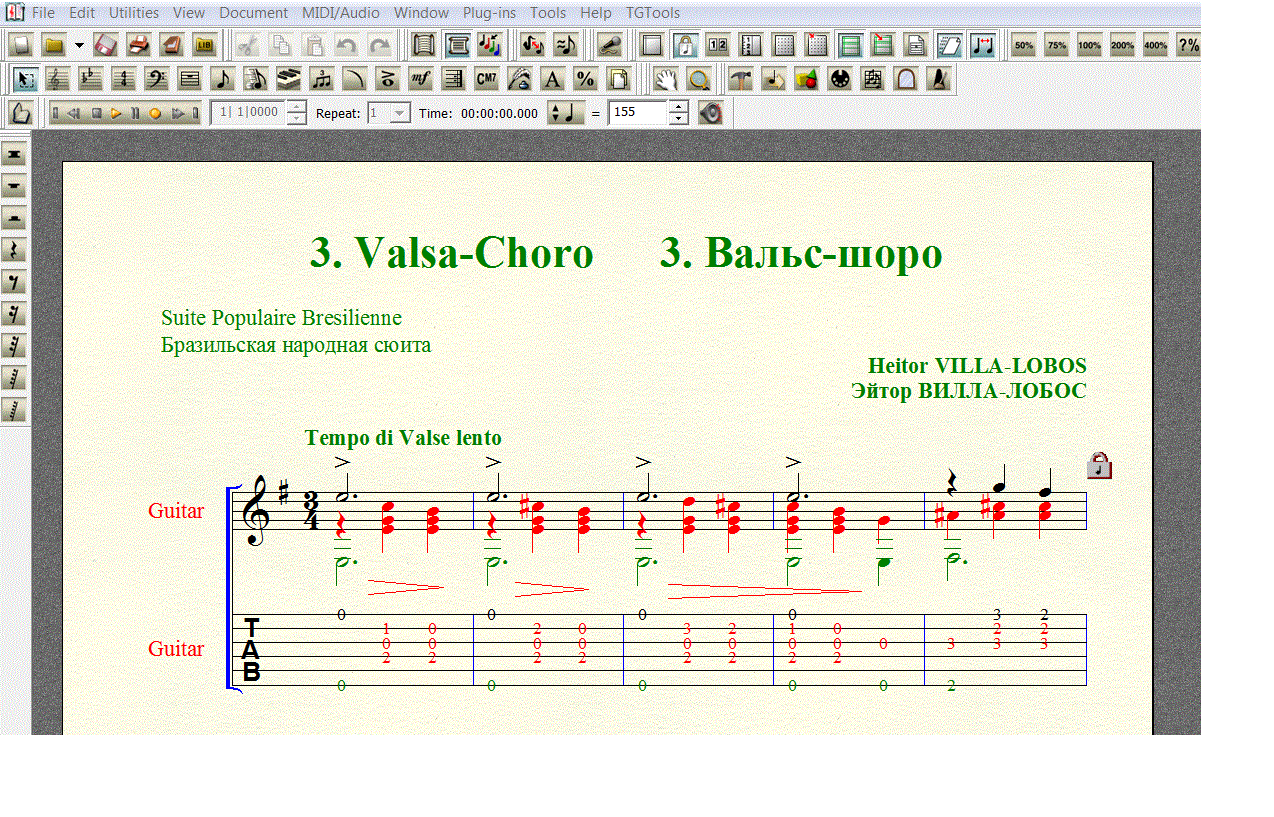Open the Library LIB icon

click(x=205, y=45)
